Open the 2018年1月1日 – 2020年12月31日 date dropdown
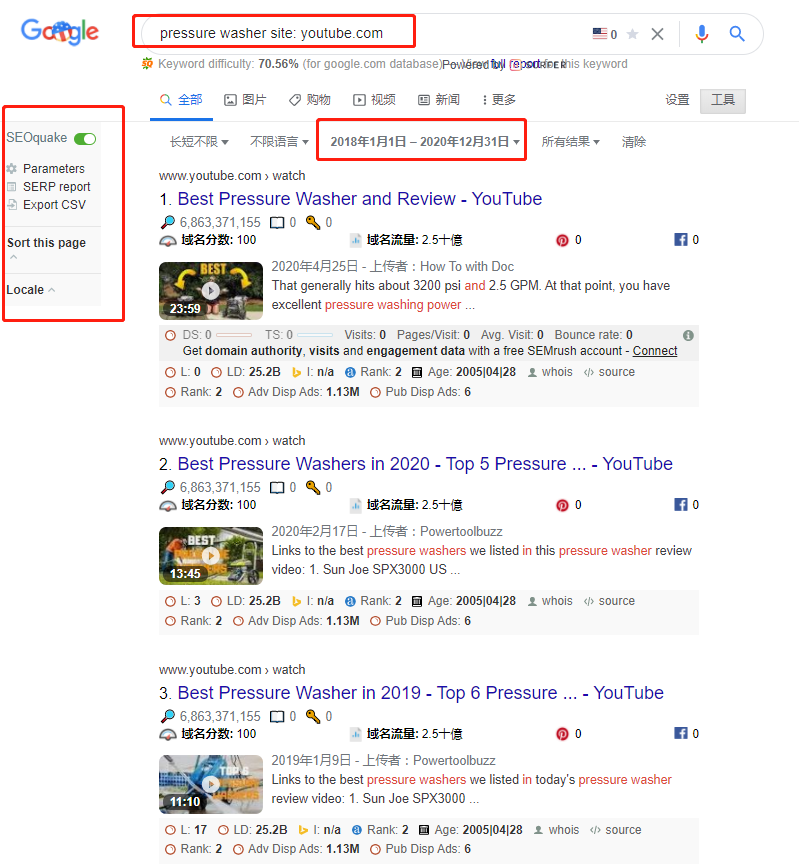799x864 pixels. 425,142
